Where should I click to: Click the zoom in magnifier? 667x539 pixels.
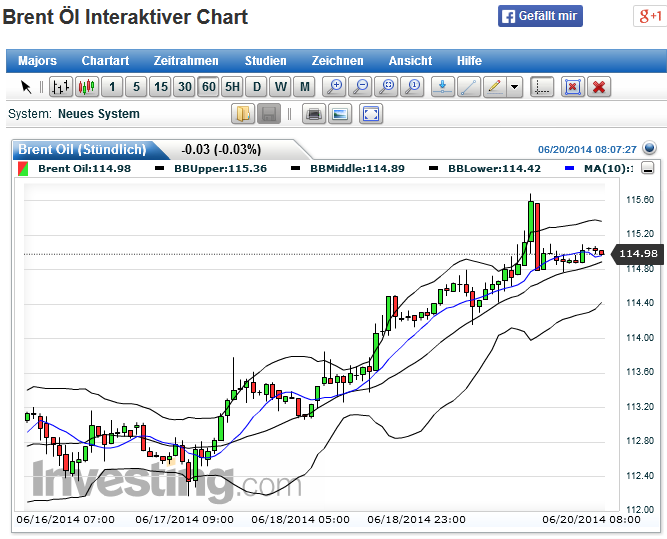pos(336,87)
